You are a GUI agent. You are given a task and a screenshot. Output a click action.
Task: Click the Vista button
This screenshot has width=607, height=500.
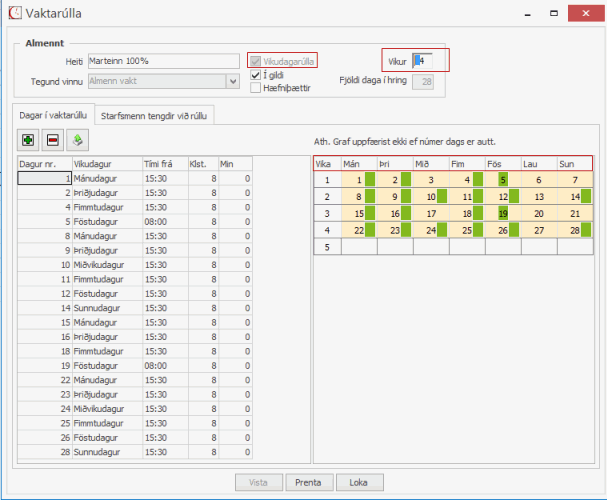point(259,482)
